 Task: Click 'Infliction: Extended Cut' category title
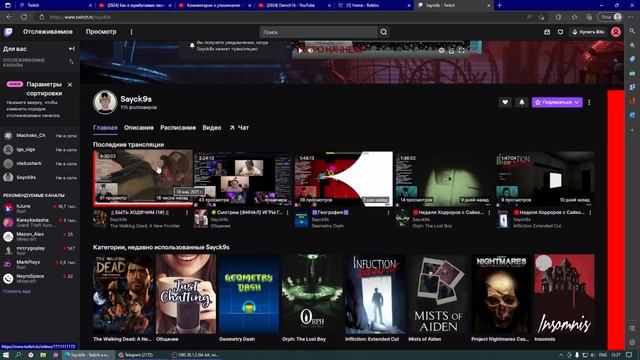[372, 339]
